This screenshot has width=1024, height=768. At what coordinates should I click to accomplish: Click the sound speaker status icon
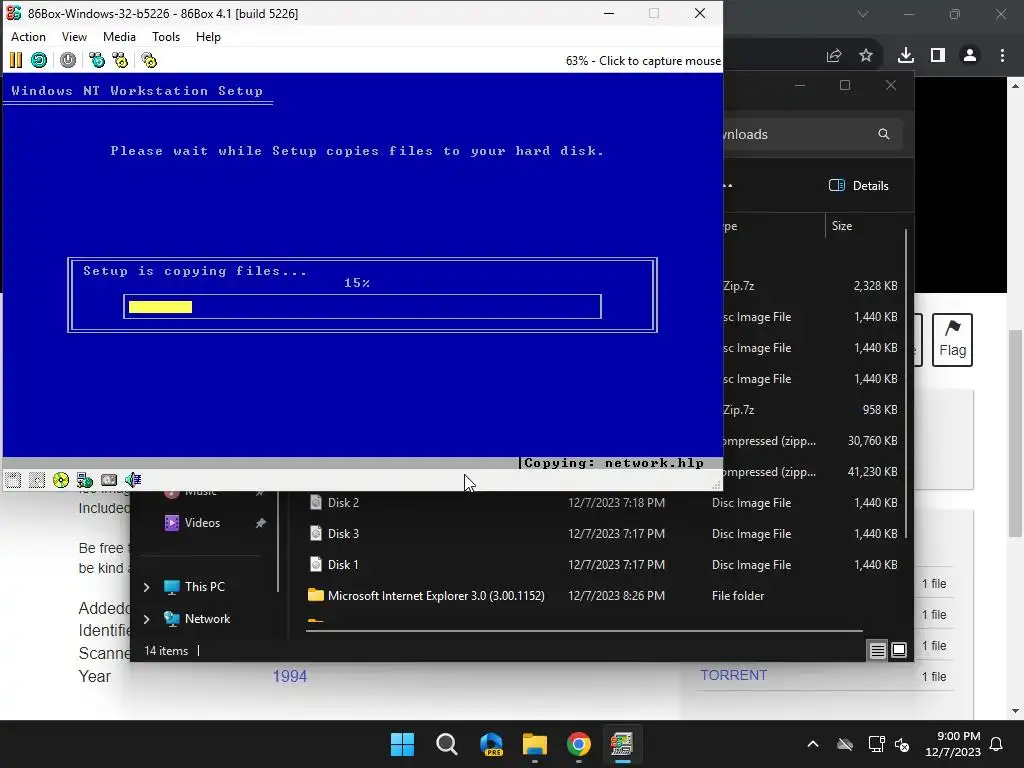133,481
